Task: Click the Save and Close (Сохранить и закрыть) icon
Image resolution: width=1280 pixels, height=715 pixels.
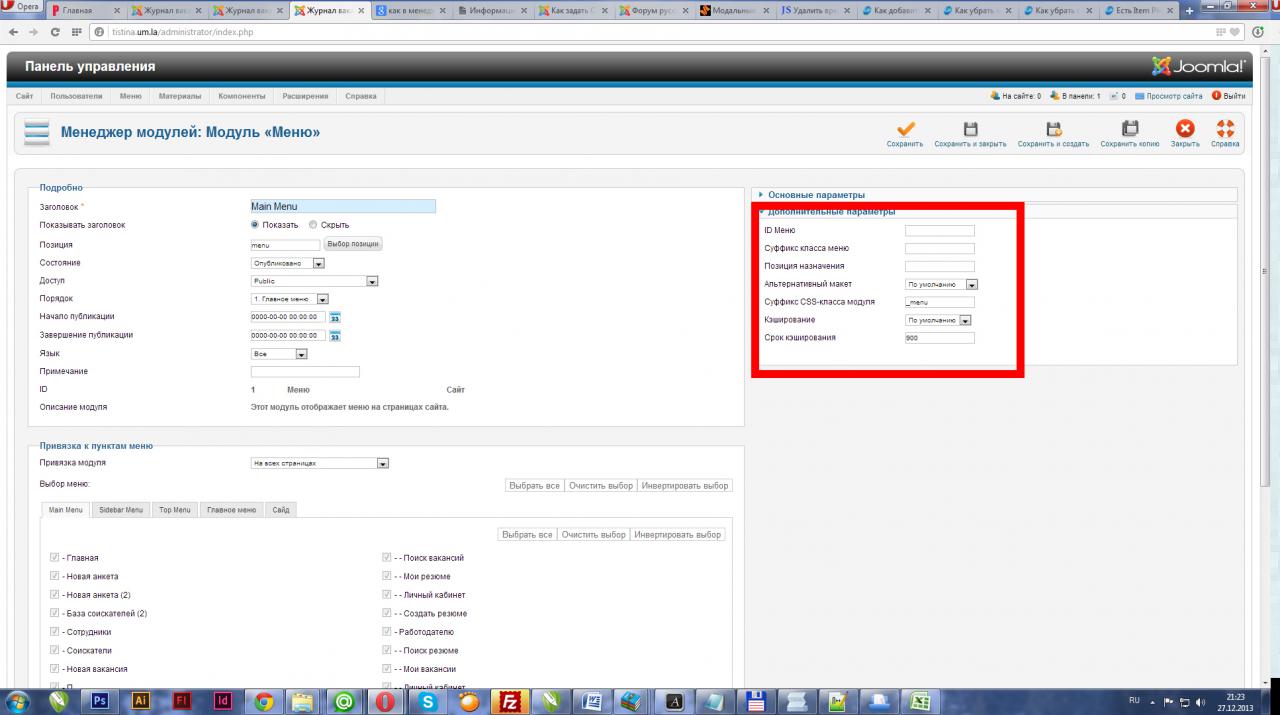Action: point(970,129)
